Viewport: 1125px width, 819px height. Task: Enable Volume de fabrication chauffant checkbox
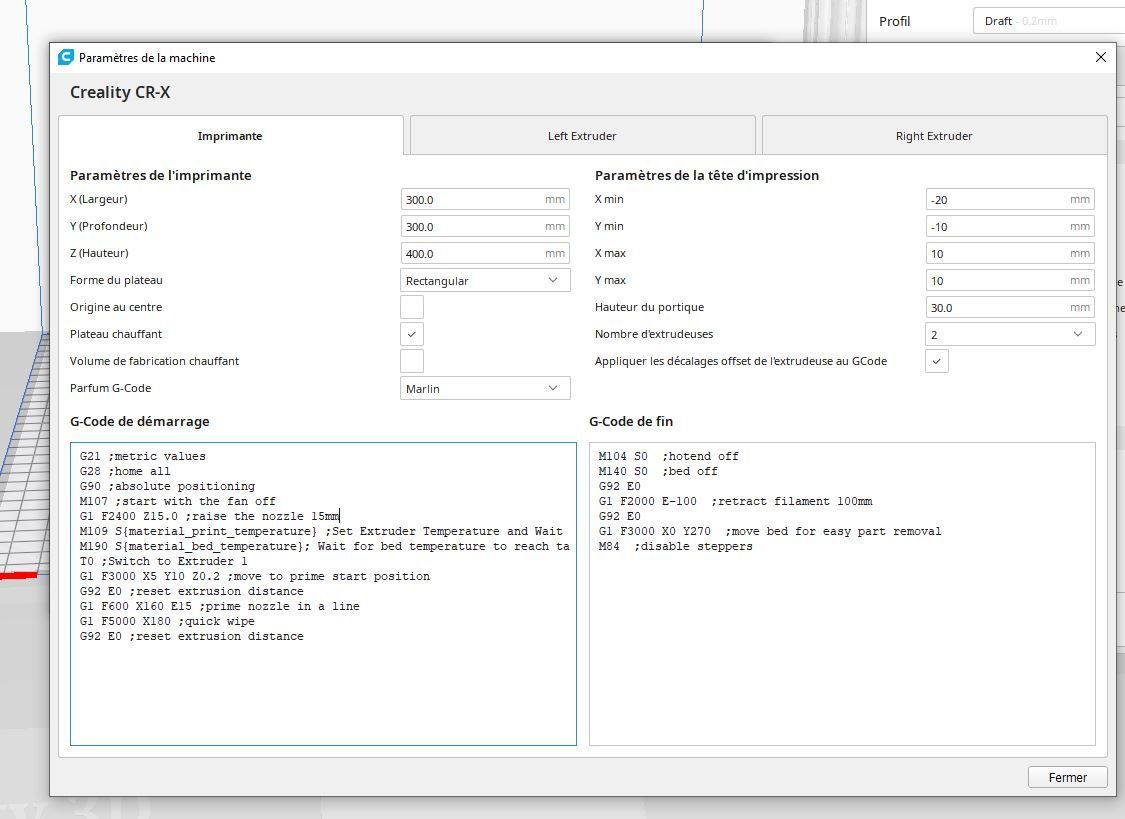tap(412, 361)
